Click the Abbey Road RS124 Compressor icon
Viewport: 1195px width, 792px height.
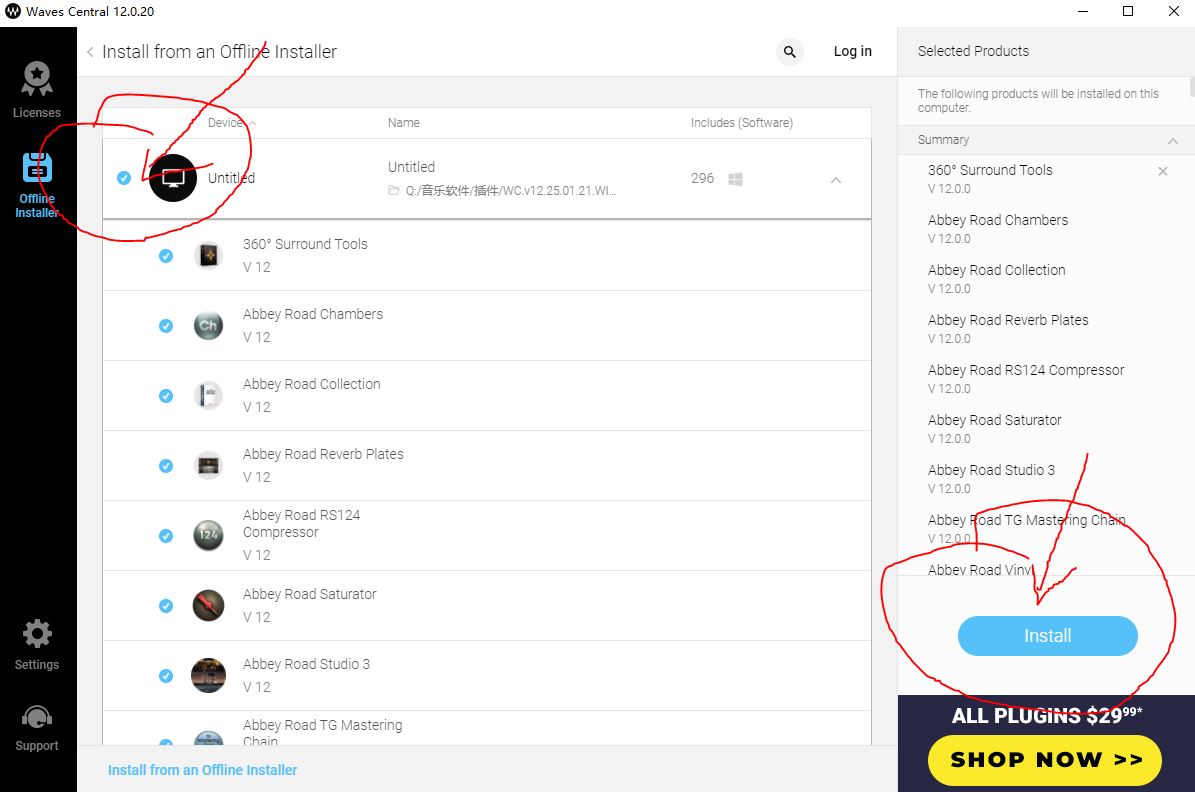pyautogui.click(x=208, y=535)
